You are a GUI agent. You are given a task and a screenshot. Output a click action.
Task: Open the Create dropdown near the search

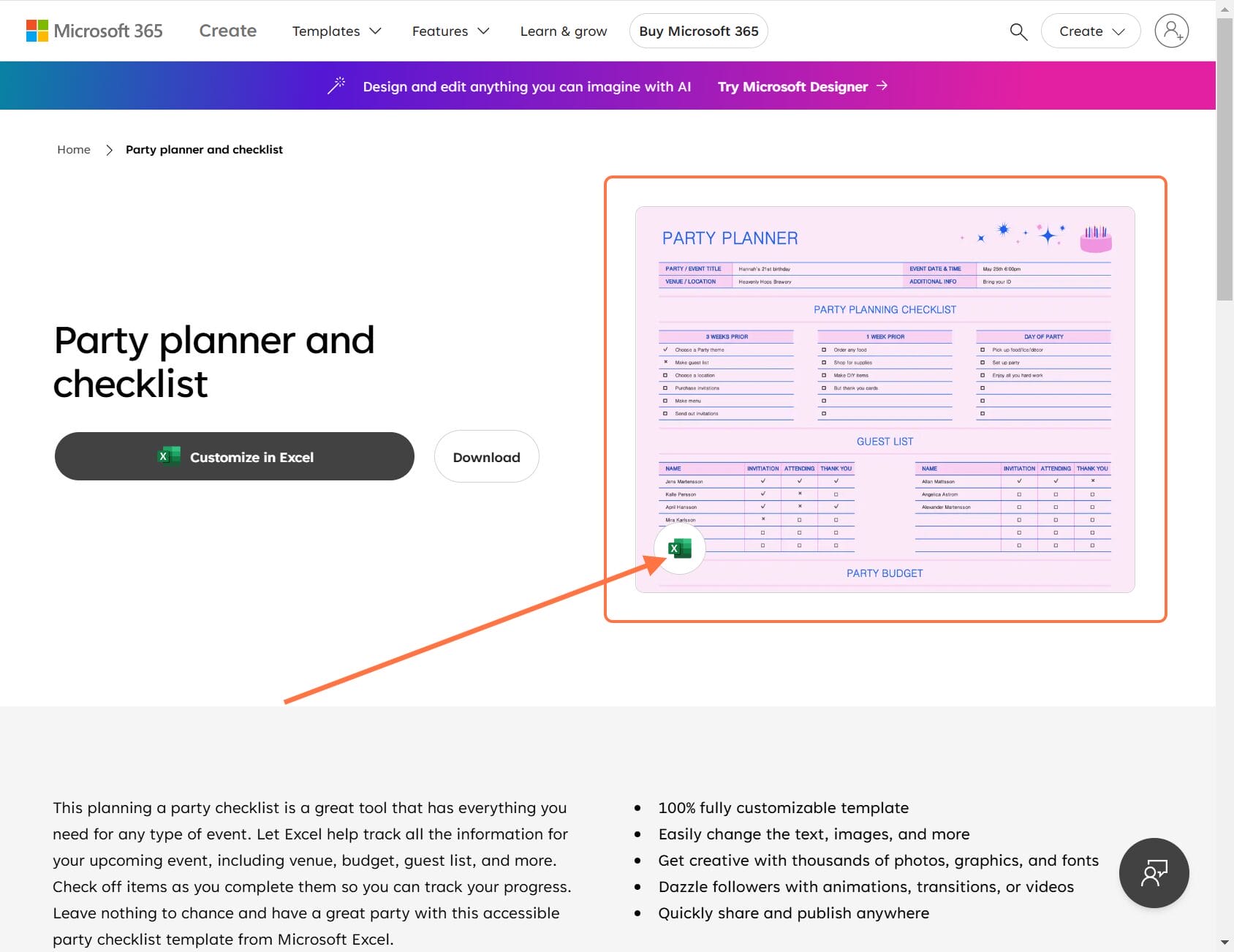[1090, 31]
